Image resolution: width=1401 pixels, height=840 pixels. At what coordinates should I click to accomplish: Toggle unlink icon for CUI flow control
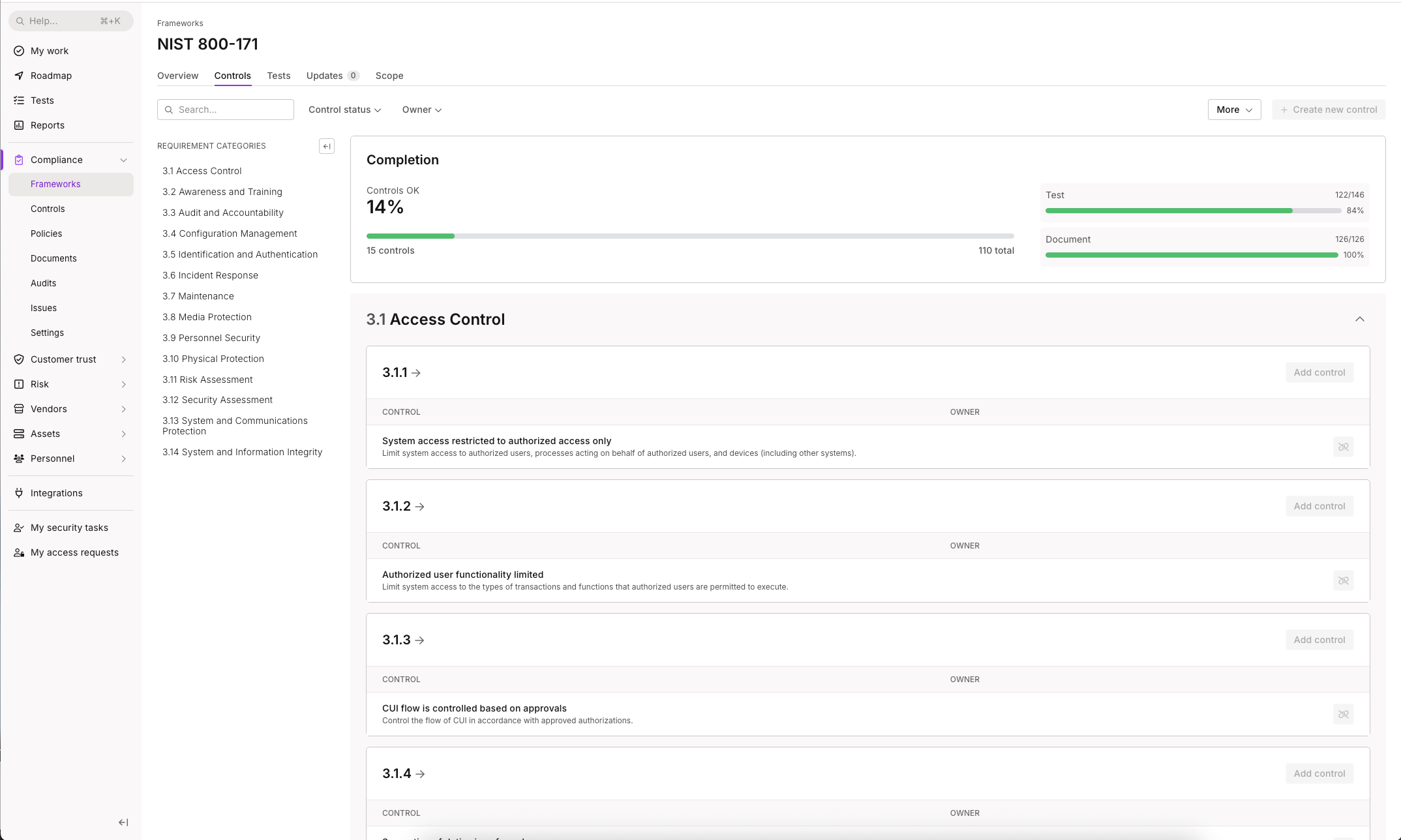(1343, 714)
